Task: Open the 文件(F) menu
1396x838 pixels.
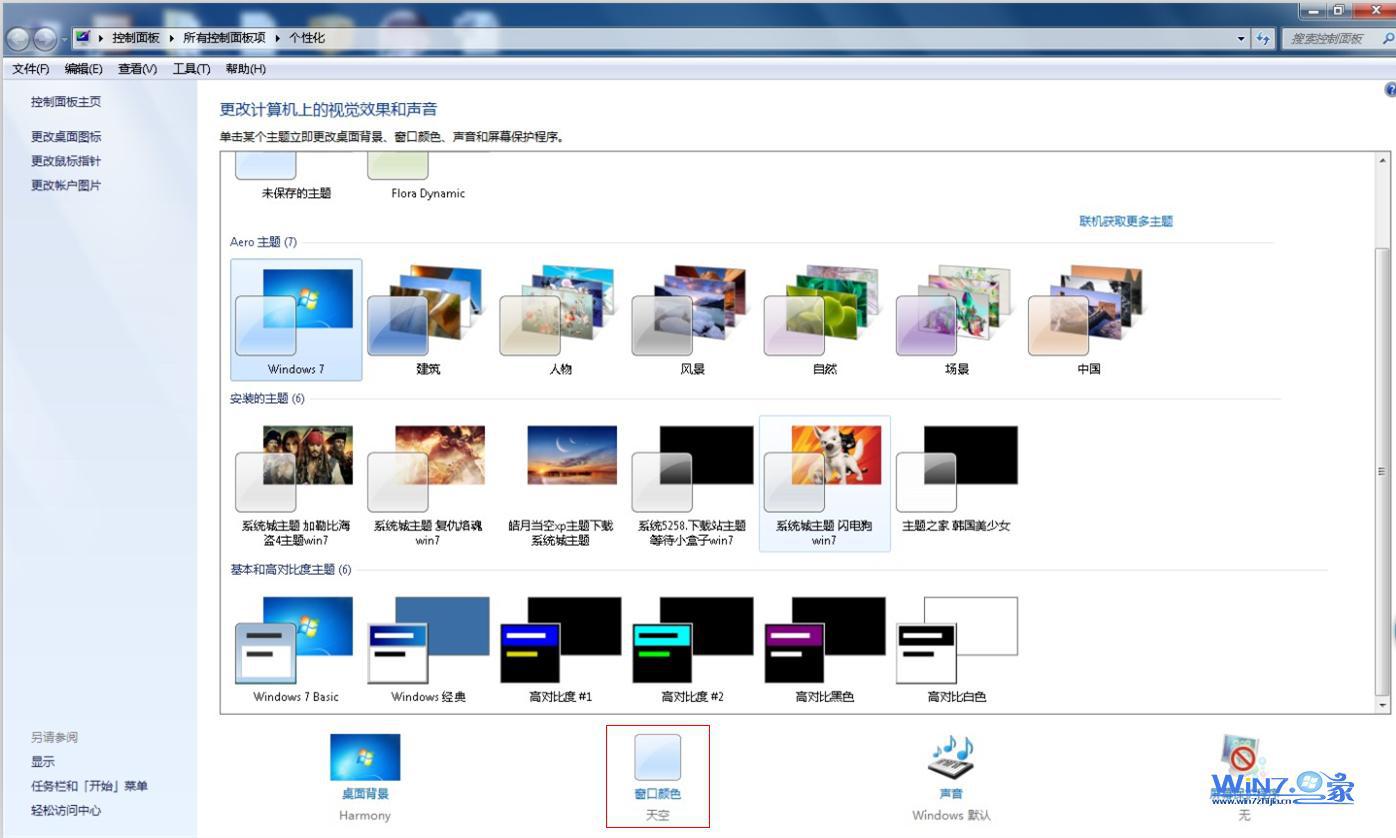Action: [31, 69]
